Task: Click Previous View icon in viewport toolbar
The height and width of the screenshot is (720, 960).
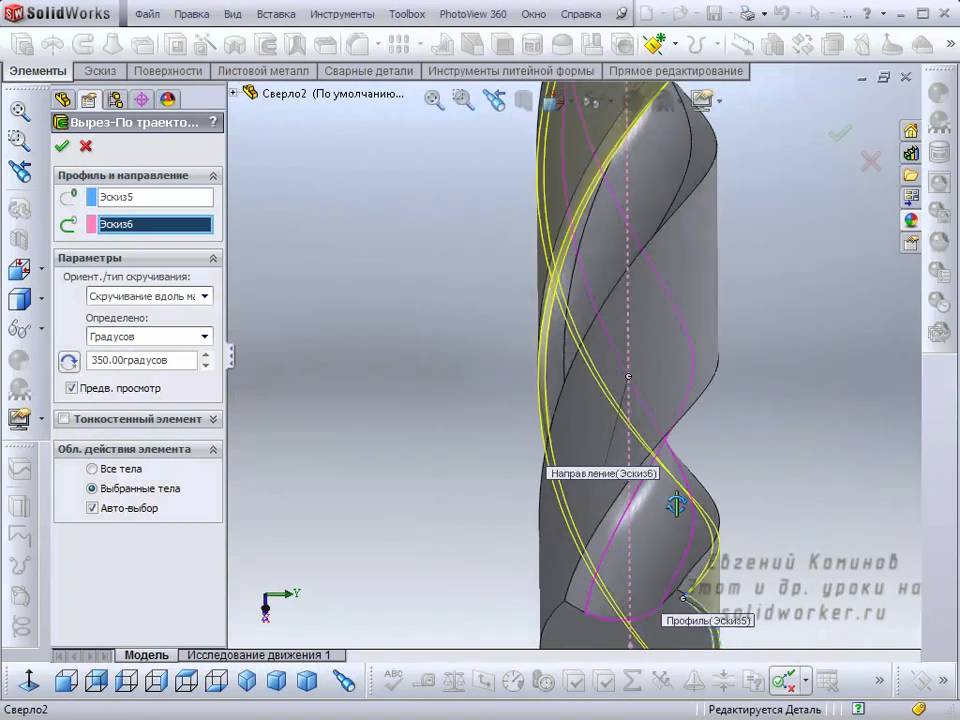Action: coord(493,100)
